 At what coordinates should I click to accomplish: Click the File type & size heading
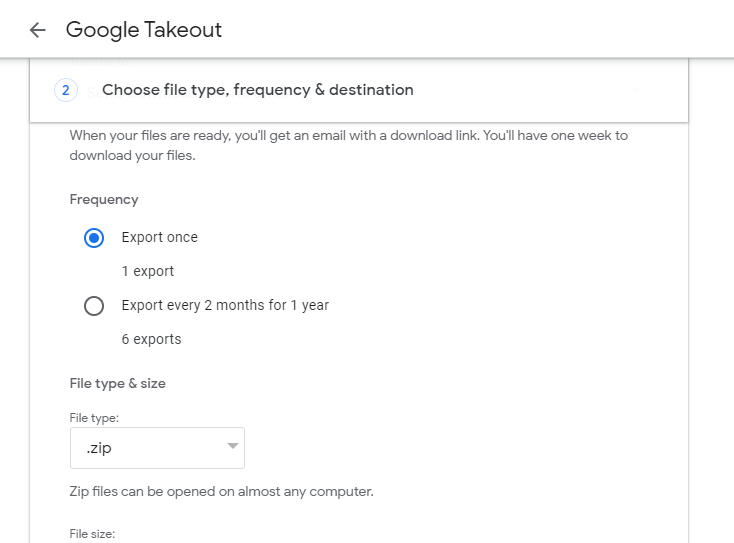coord(117,383)
